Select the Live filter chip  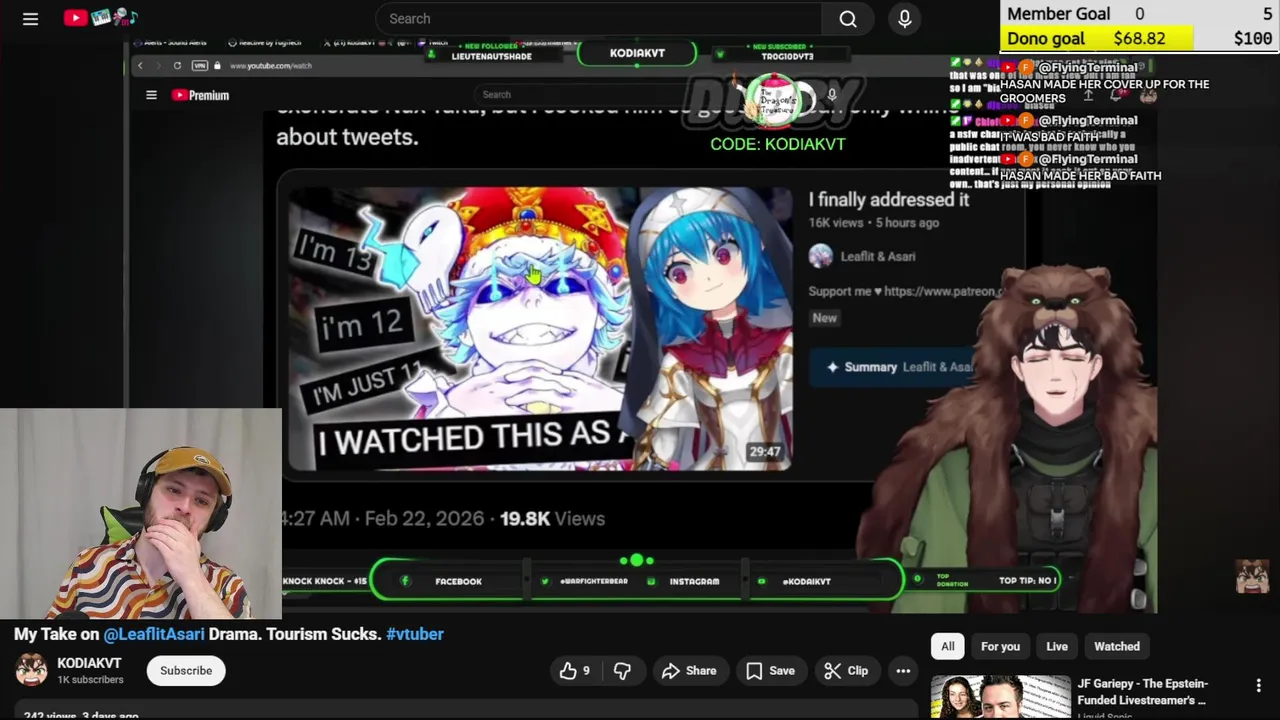[1057, 646]
